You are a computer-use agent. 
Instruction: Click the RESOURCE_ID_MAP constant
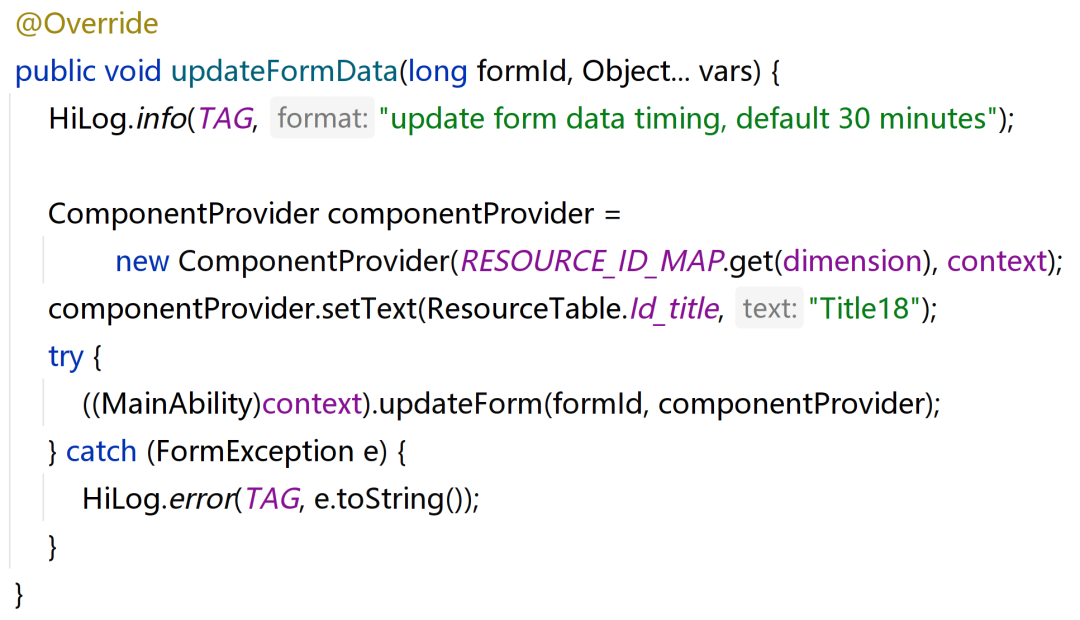[591, 262]
